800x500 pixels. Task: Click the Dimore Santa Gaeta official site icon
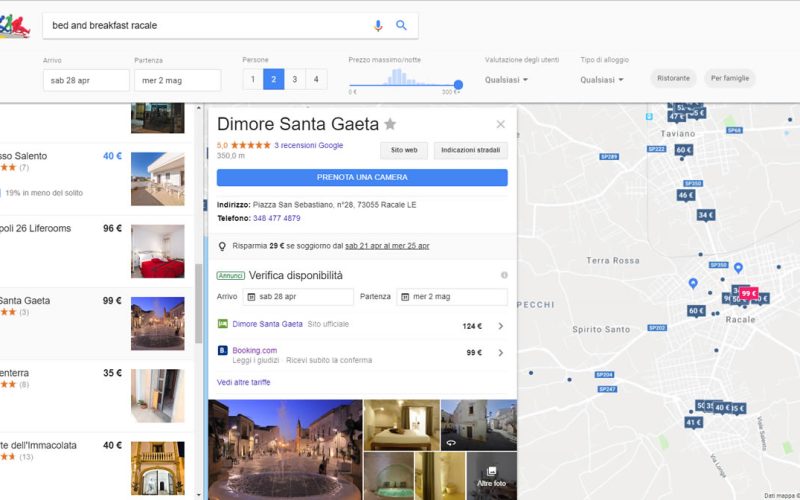coord(222,324)
